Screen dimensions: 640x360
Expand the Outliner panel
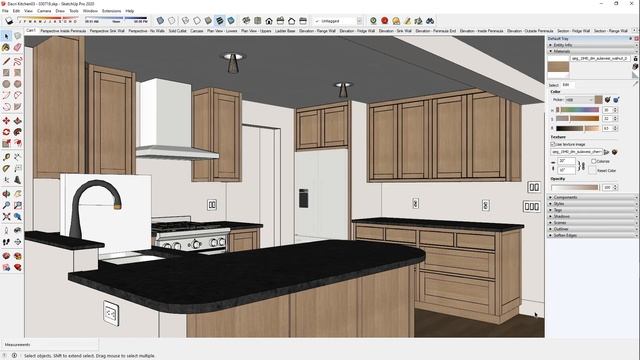click(593, 229)
